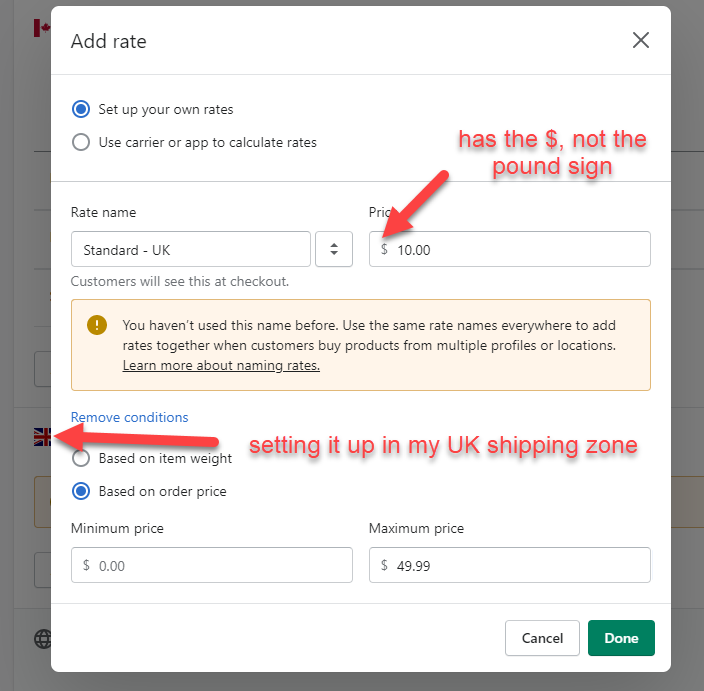Image resolution: width=704 pixels, height=691 pixels.
Task: Open "Learn more about naming rates" link
Action: [221, 366]
